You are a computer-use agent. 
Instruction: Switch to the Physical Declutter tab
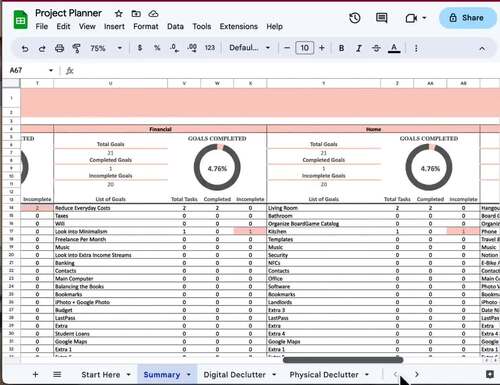tap(324, 375)
